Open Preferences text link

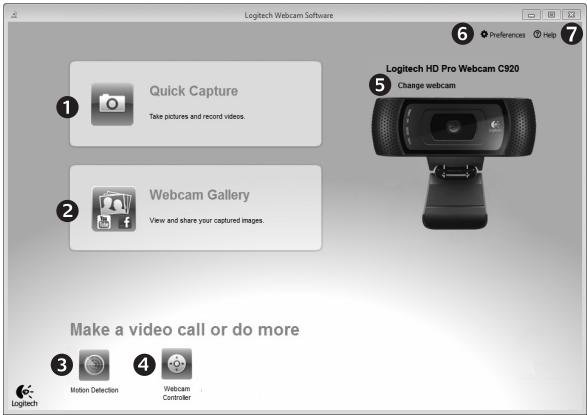click(x=507, y=35)
